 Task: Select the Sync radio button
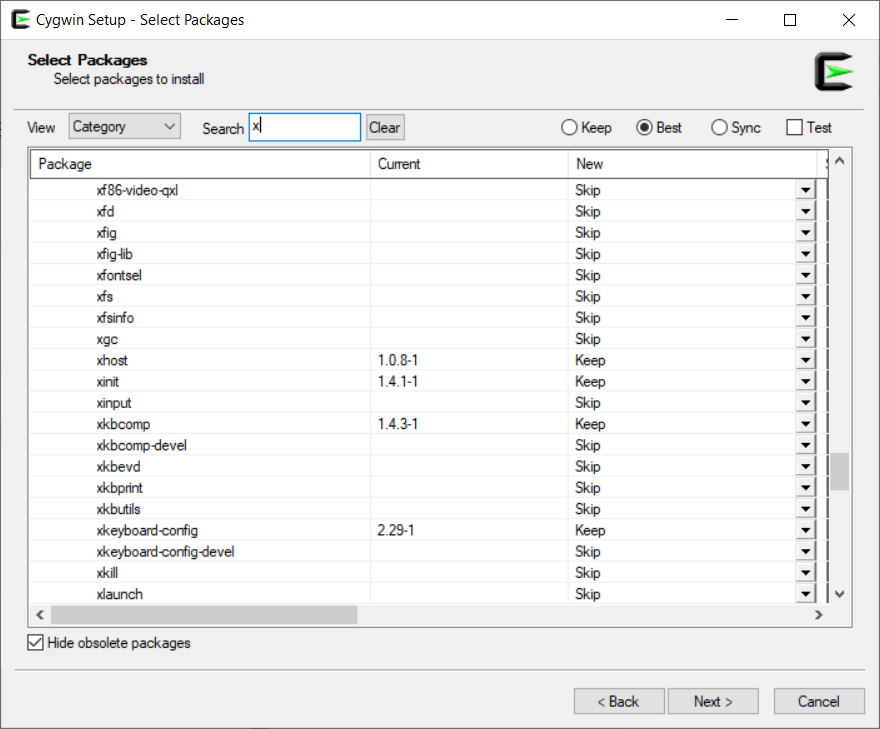click(x=736, y=127)
